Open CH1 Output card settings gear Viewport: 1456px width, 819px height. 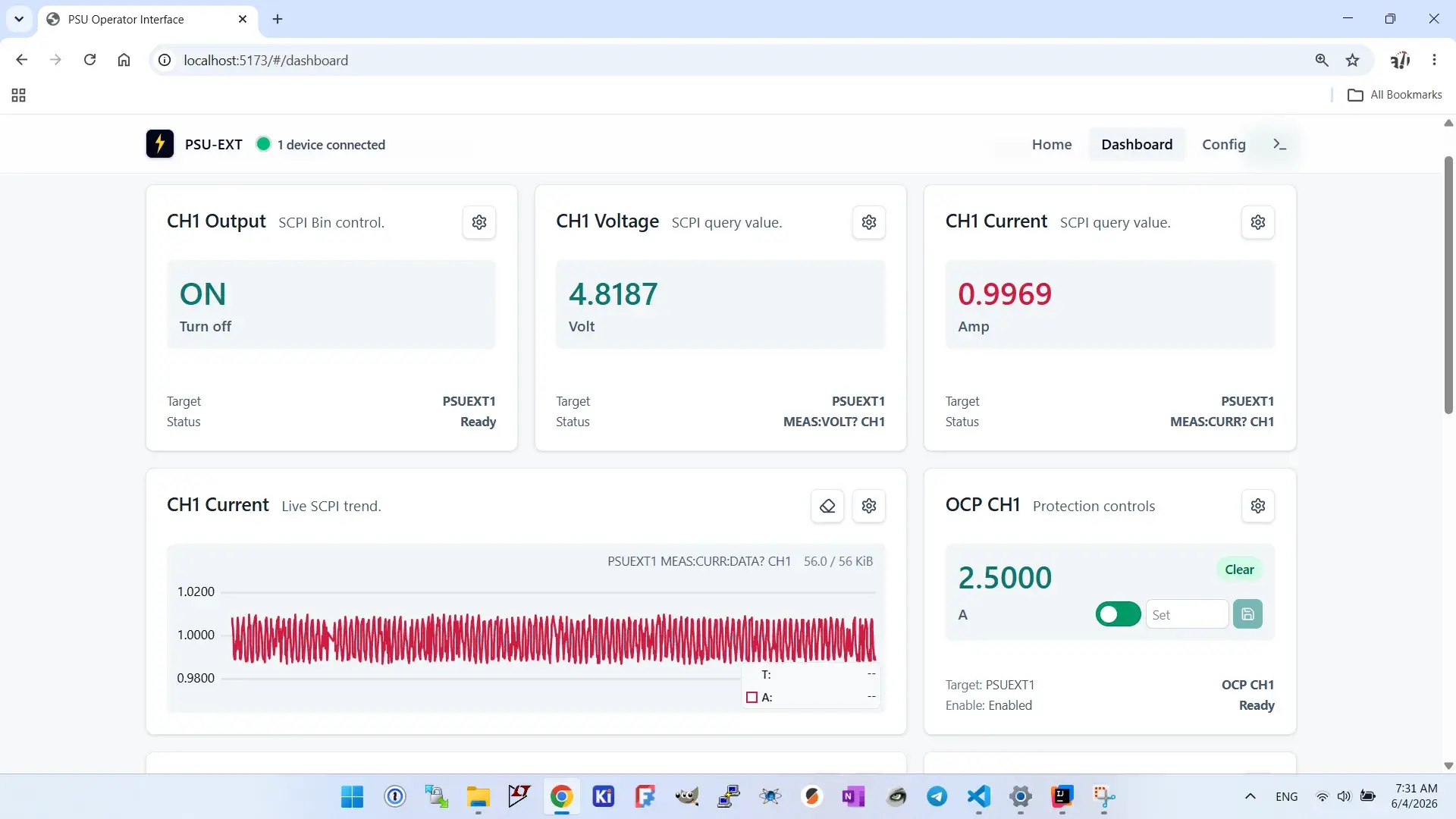(479, 222)
